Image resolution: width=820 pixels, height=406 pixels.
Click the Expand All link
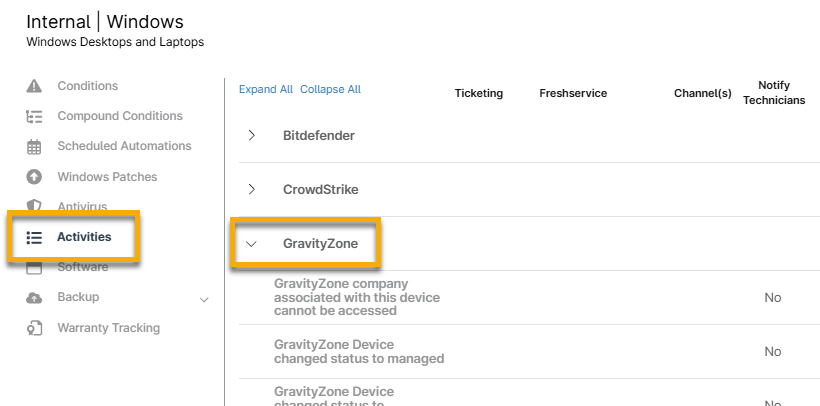(x=265, y=89)
